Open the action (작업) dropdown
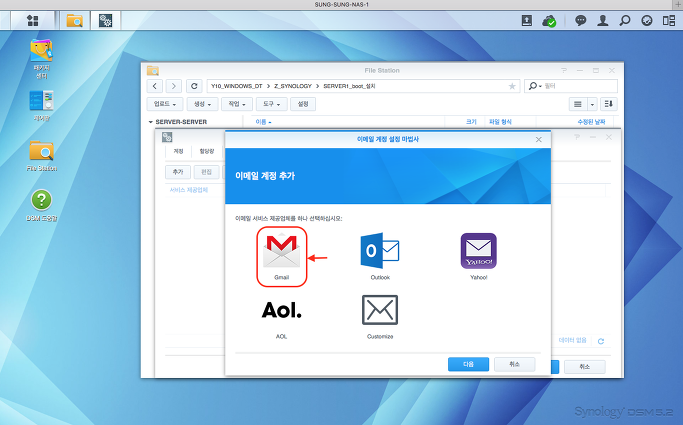The width and height of the screenshot is (683, 425). pos(237,104)
